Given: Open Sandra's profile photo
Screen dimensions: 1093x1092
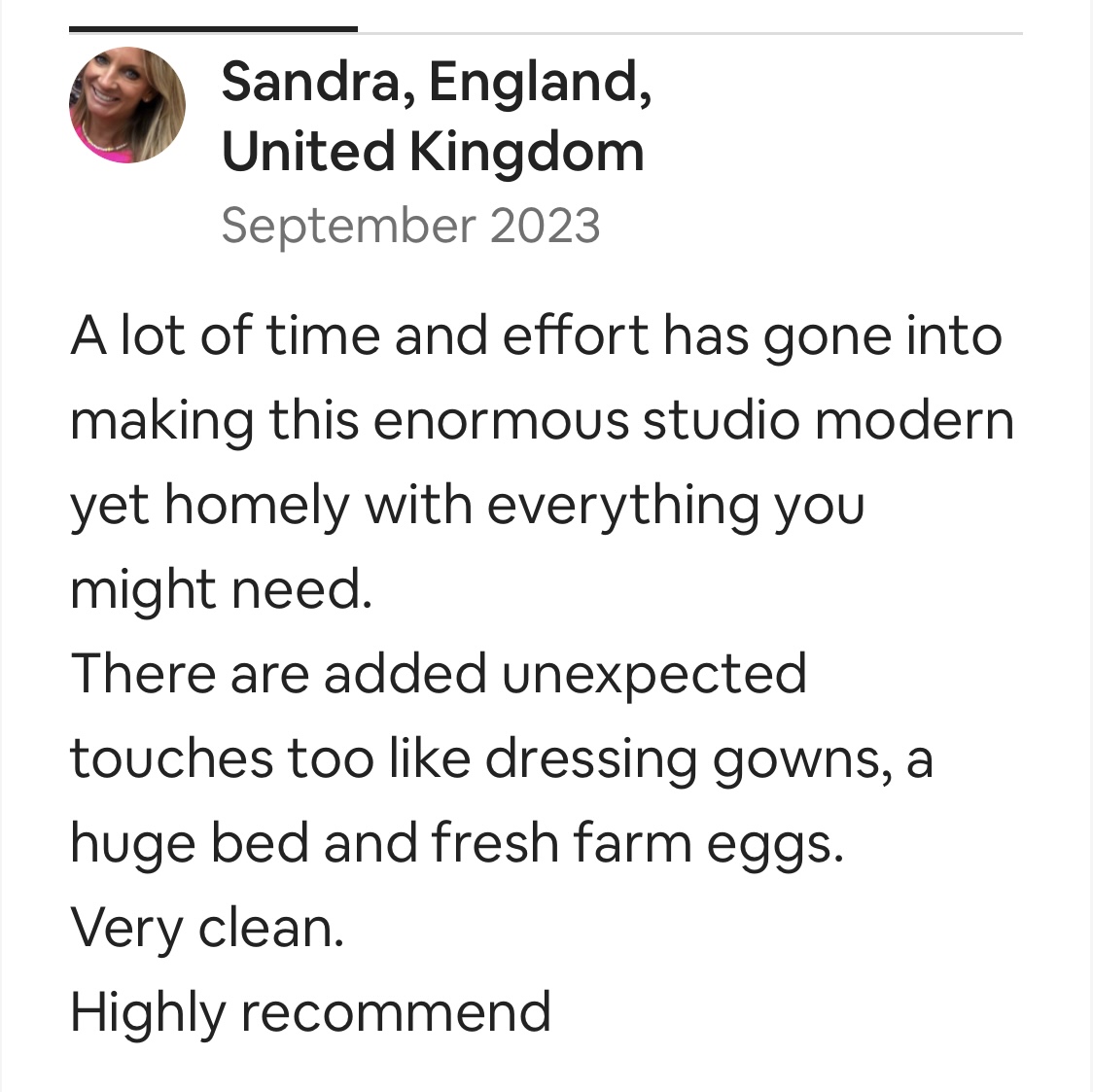Looking at the screenshot, I should pyautogui.click(x=127, y=105).
